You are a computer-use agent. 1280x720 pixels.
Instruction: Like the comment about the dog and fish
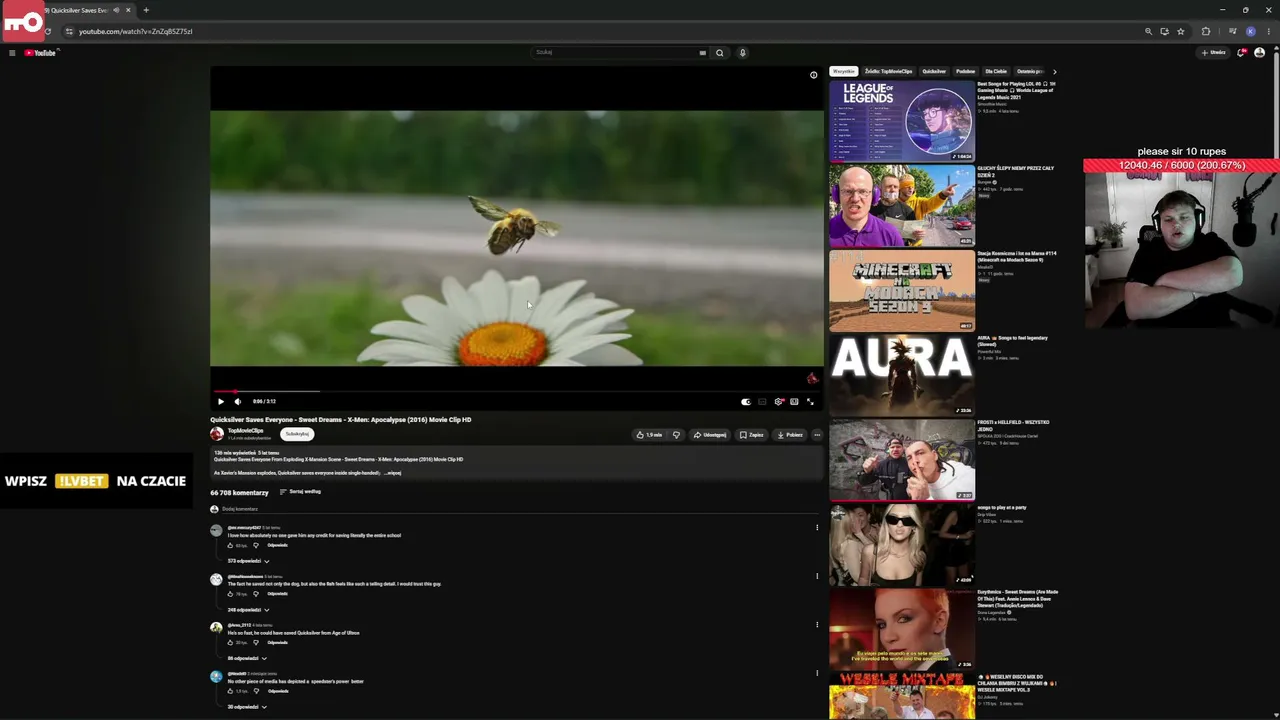pyautogui.click(x=230, y=594)
